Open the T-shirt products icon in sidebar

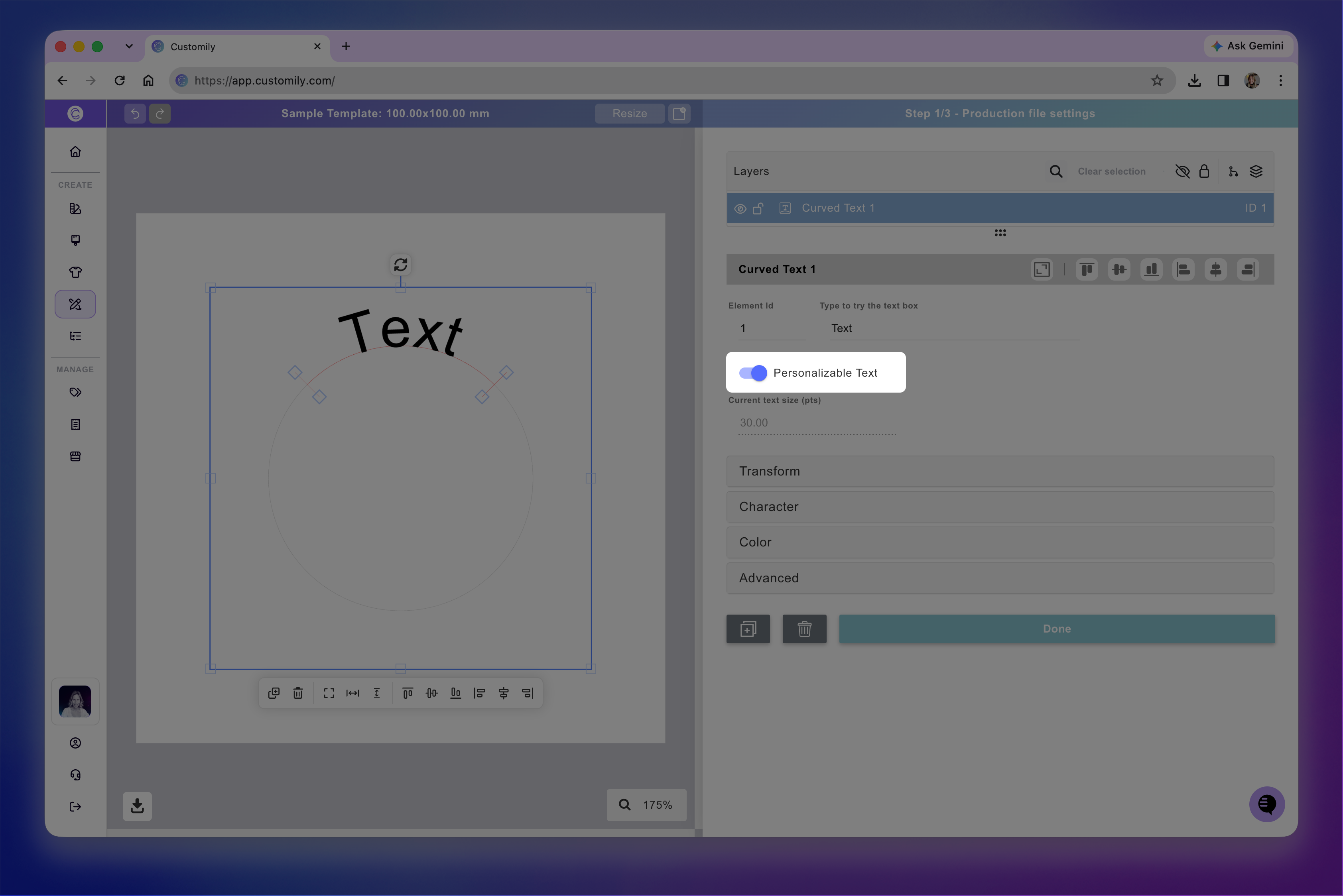(75, 272)
